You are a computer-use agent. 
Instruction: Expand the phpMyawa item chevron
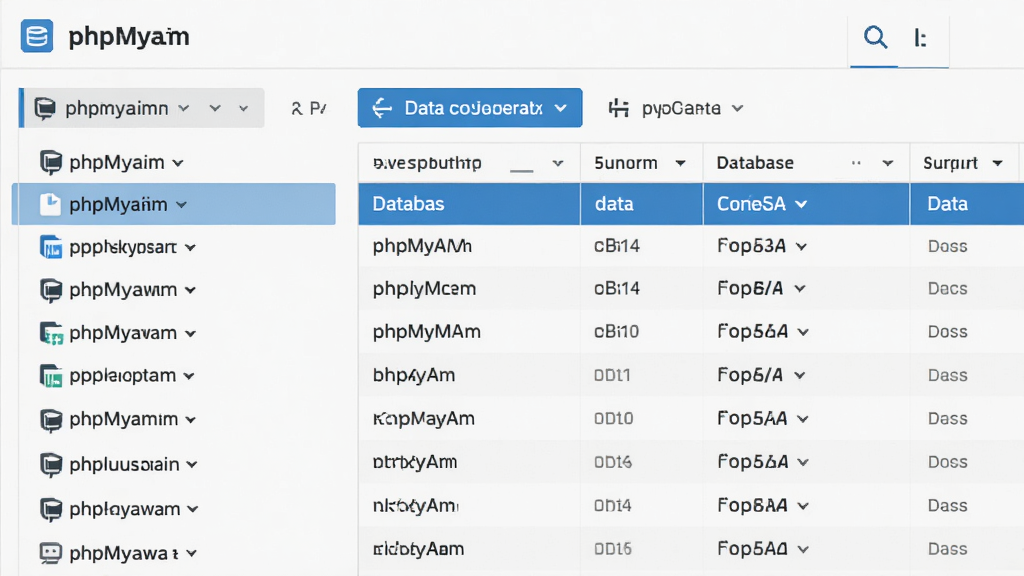pyautogui.click(x=191, y=554)
